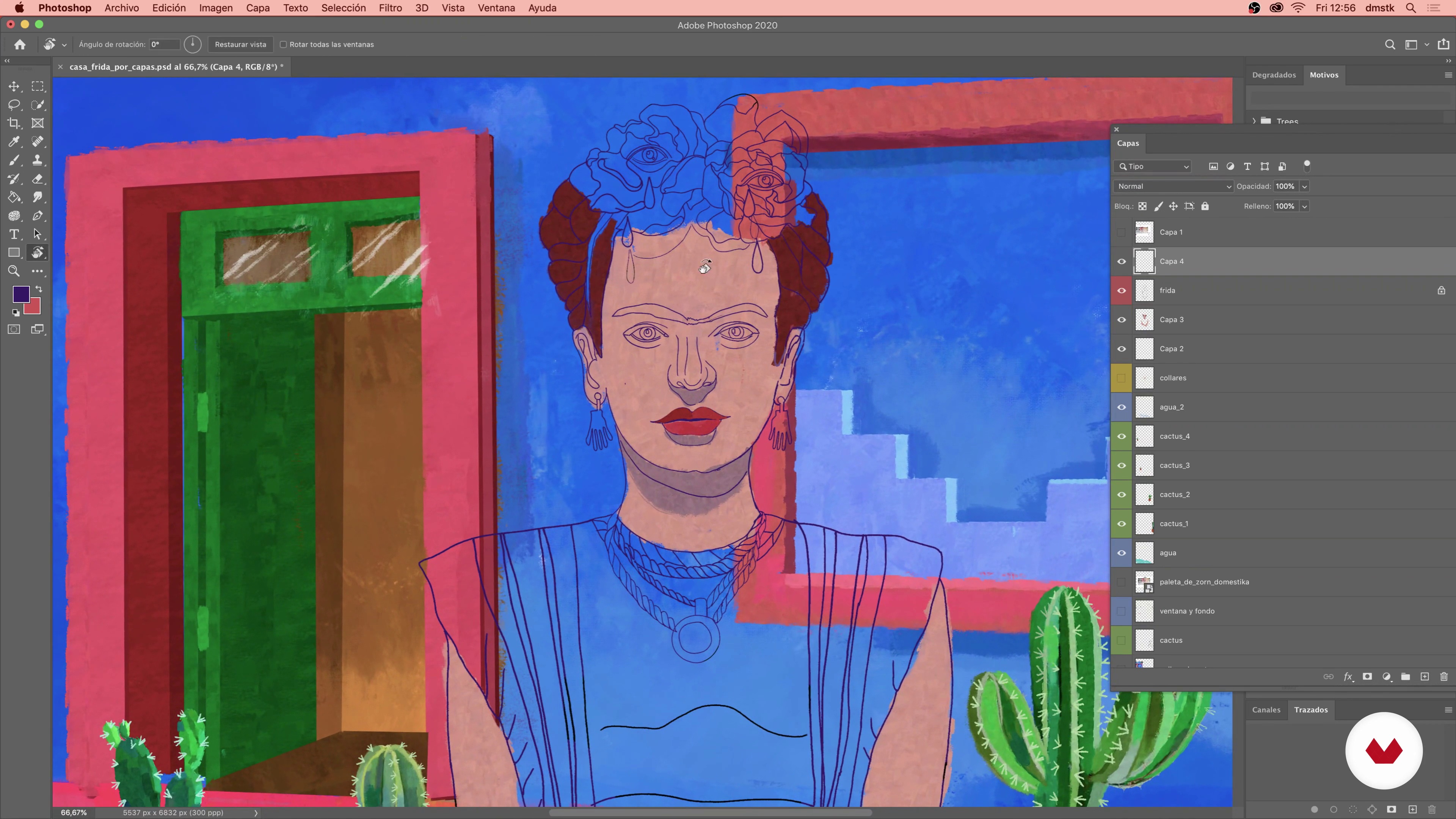Screen dimensions: 1456x819
Task: Click the Restaurar vista button
Action: click(240, 45)
